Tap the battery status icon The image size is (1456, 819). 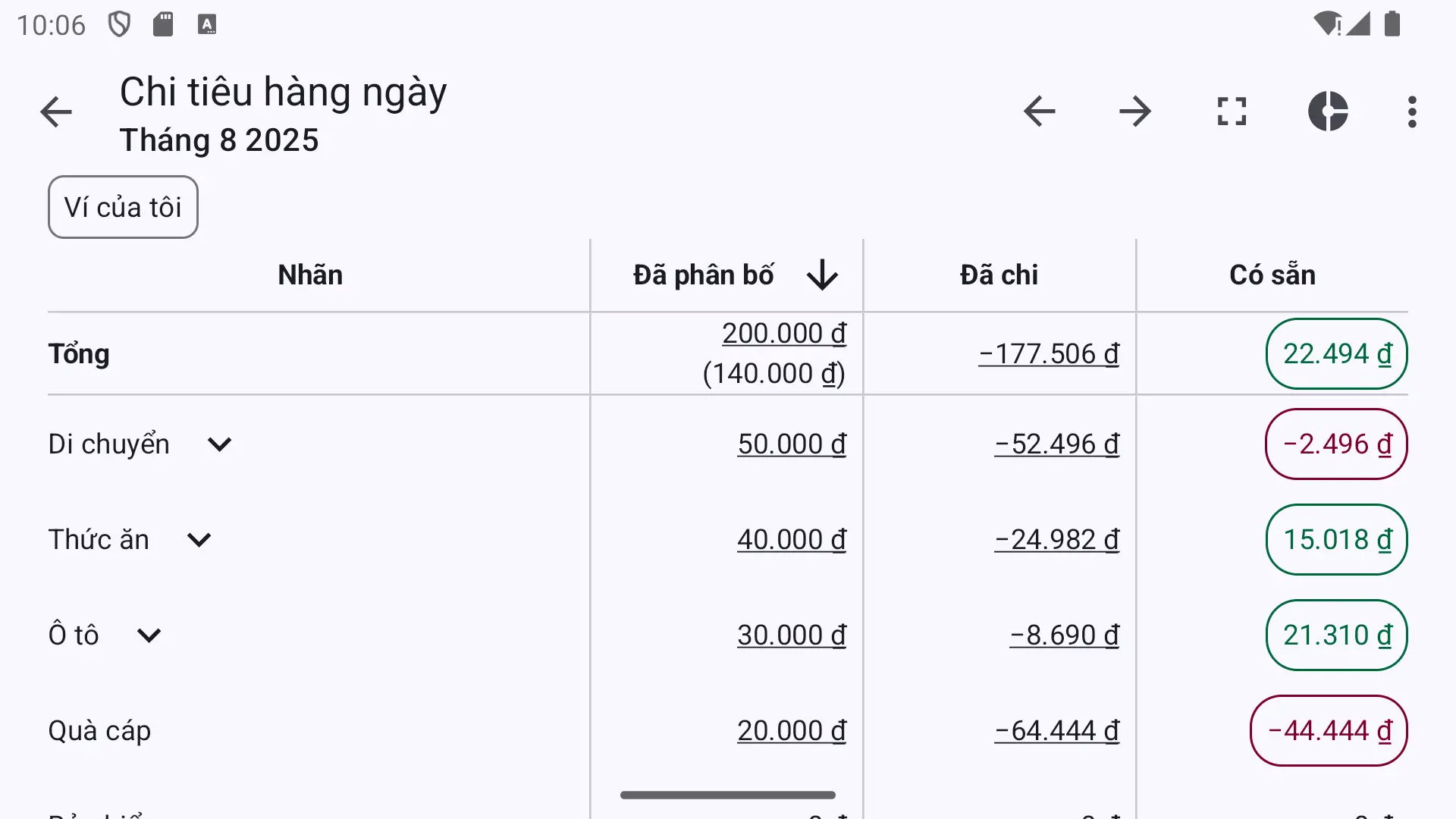(x=1392, y=24)
